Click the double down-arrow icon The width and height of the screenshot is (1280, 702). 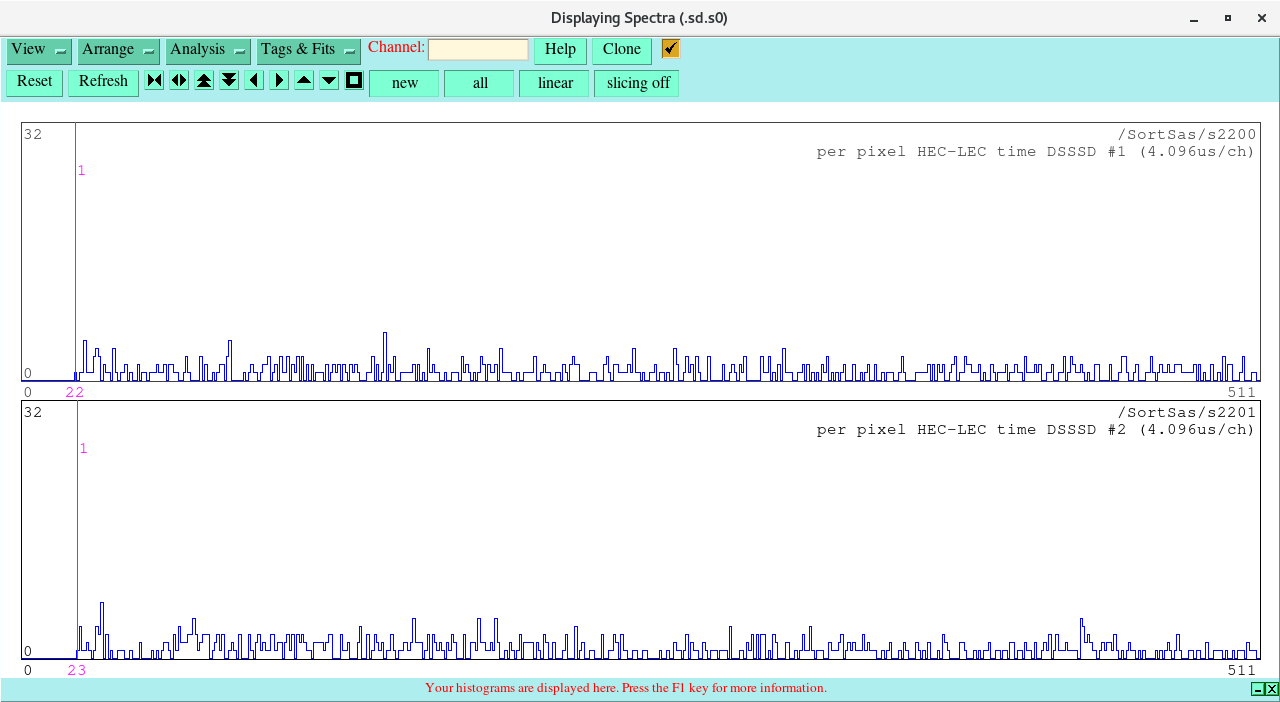[229, 81]
